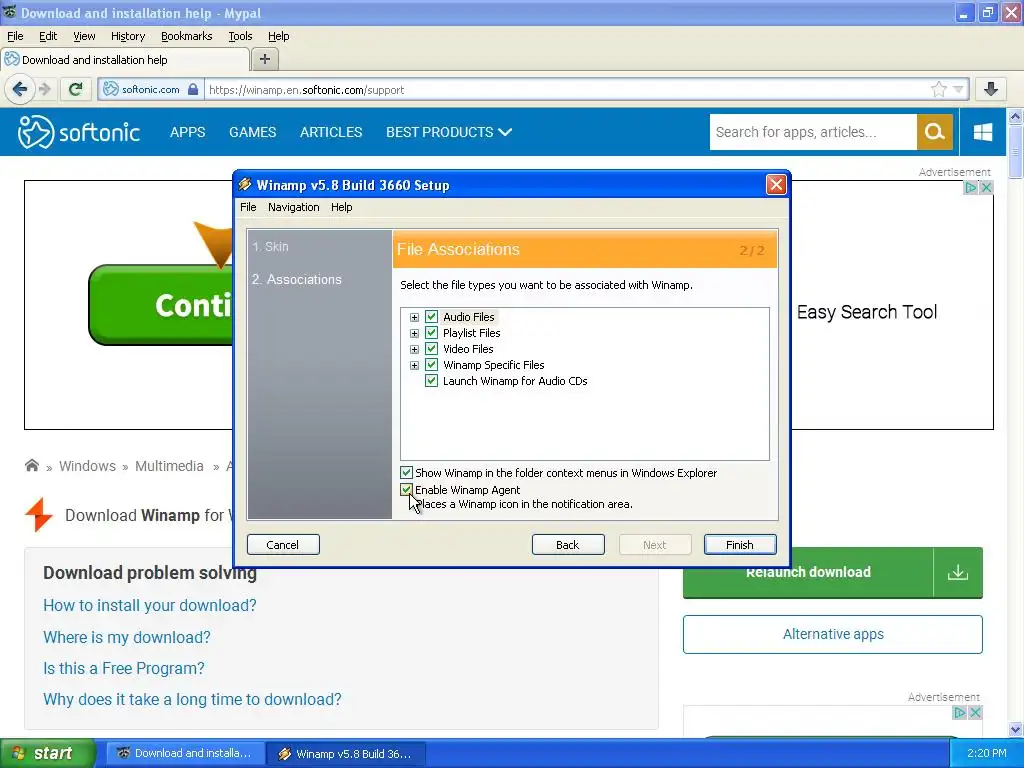
Task: Open Is this a Free Program link
Action: (123, 669)
